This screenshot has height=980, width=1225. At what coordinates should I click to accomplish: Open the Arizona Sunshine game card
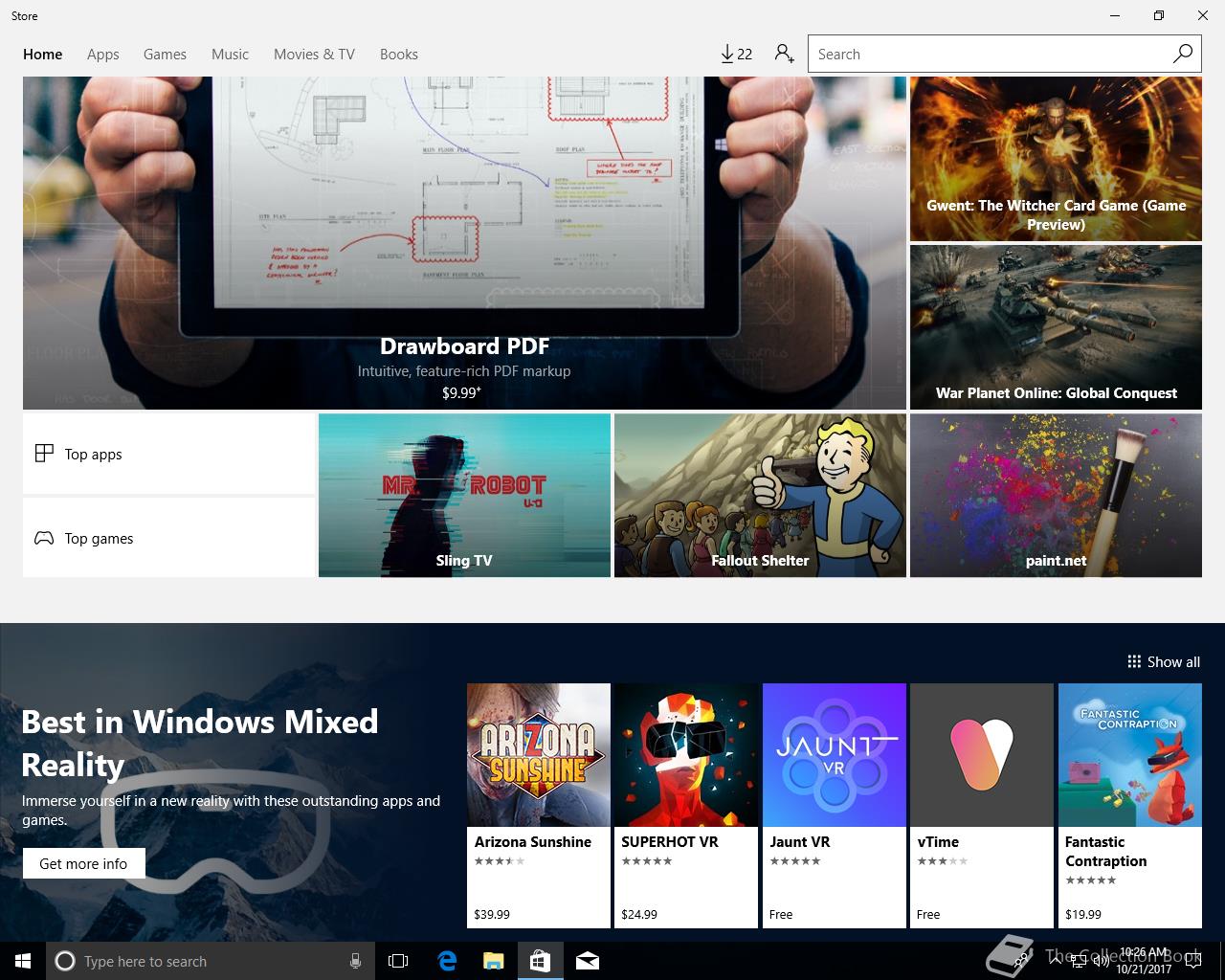pyautogui.click(x=539, y=806)
